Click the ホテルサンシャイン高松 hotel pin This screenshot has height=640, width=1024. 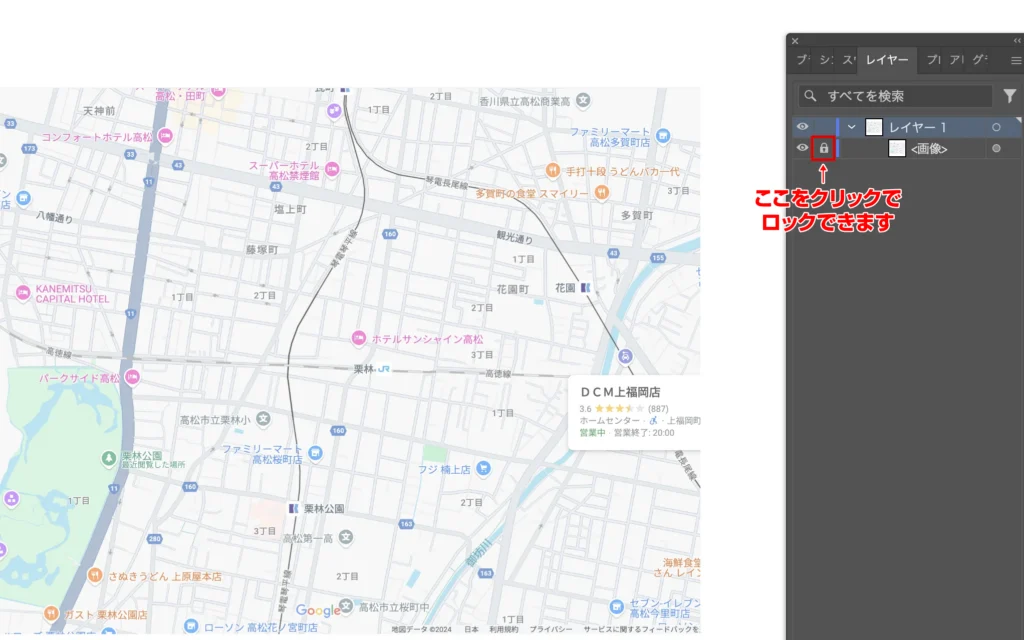tap(359, 339)
